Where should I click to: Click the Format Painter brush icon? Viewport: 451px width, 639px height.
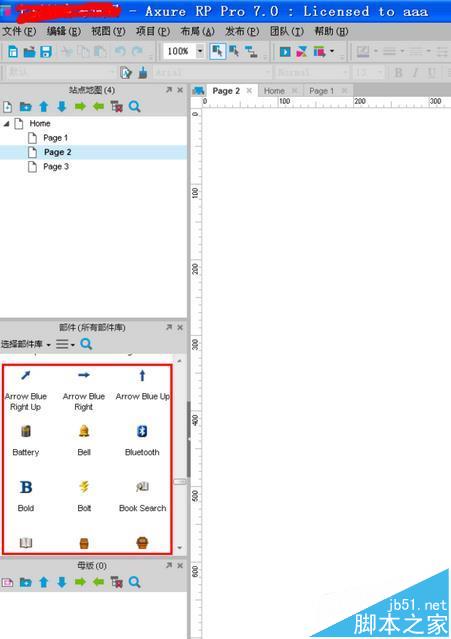click(x=143, y=73)
